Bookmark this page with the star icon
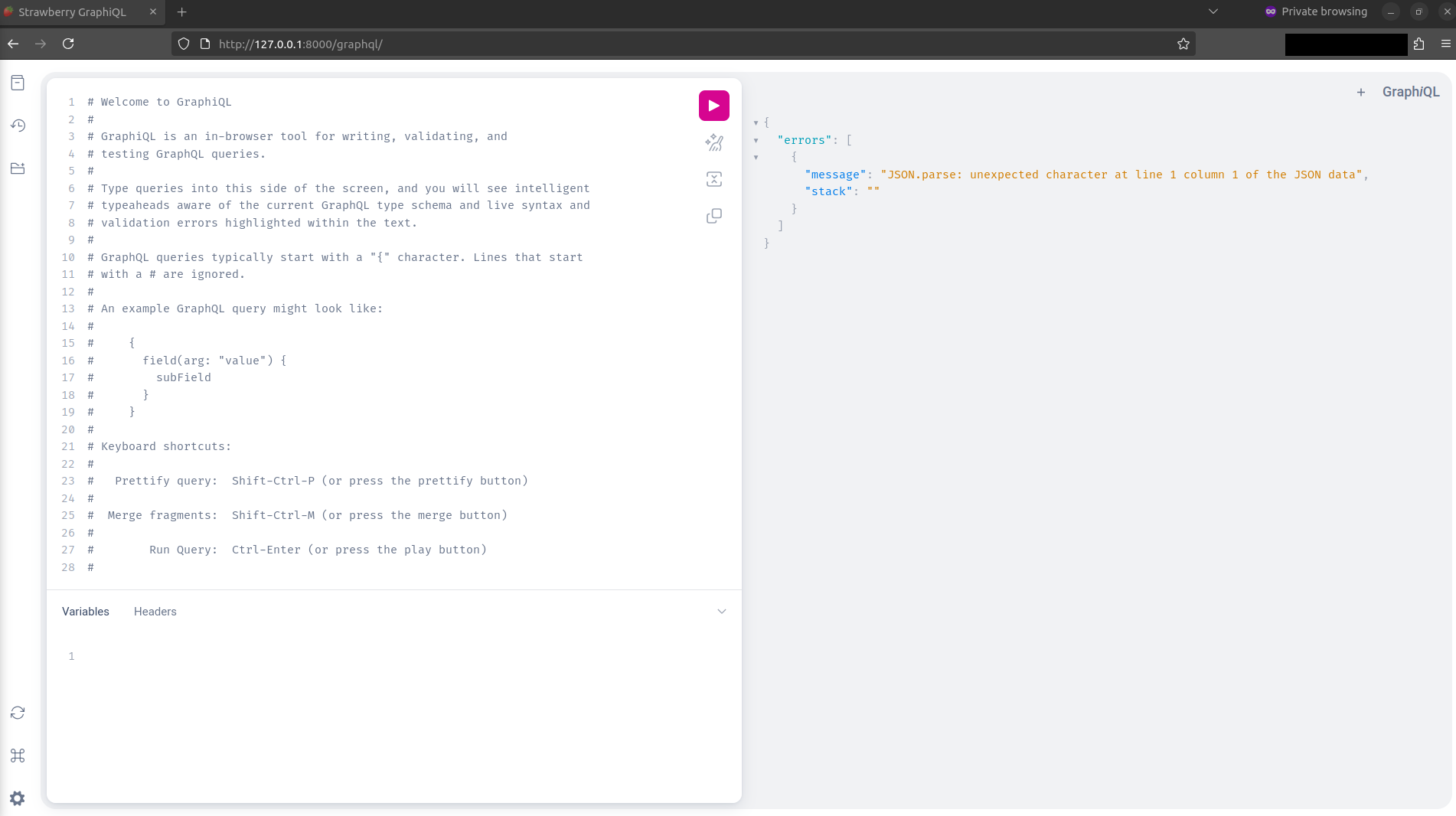This screenshot has width=1456, height=816. [1183, 44]
